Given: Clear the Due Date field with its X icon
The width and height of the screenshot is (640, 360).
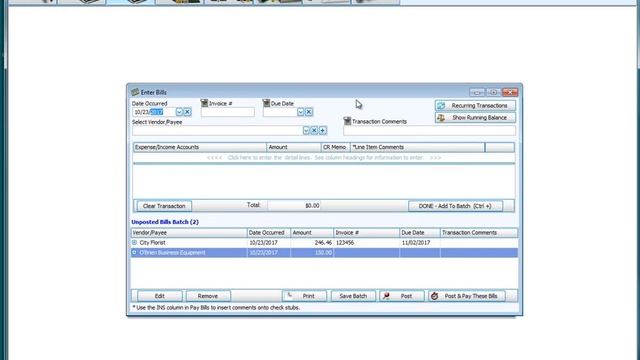Looking at the screenshot, I should click(309, 112).
